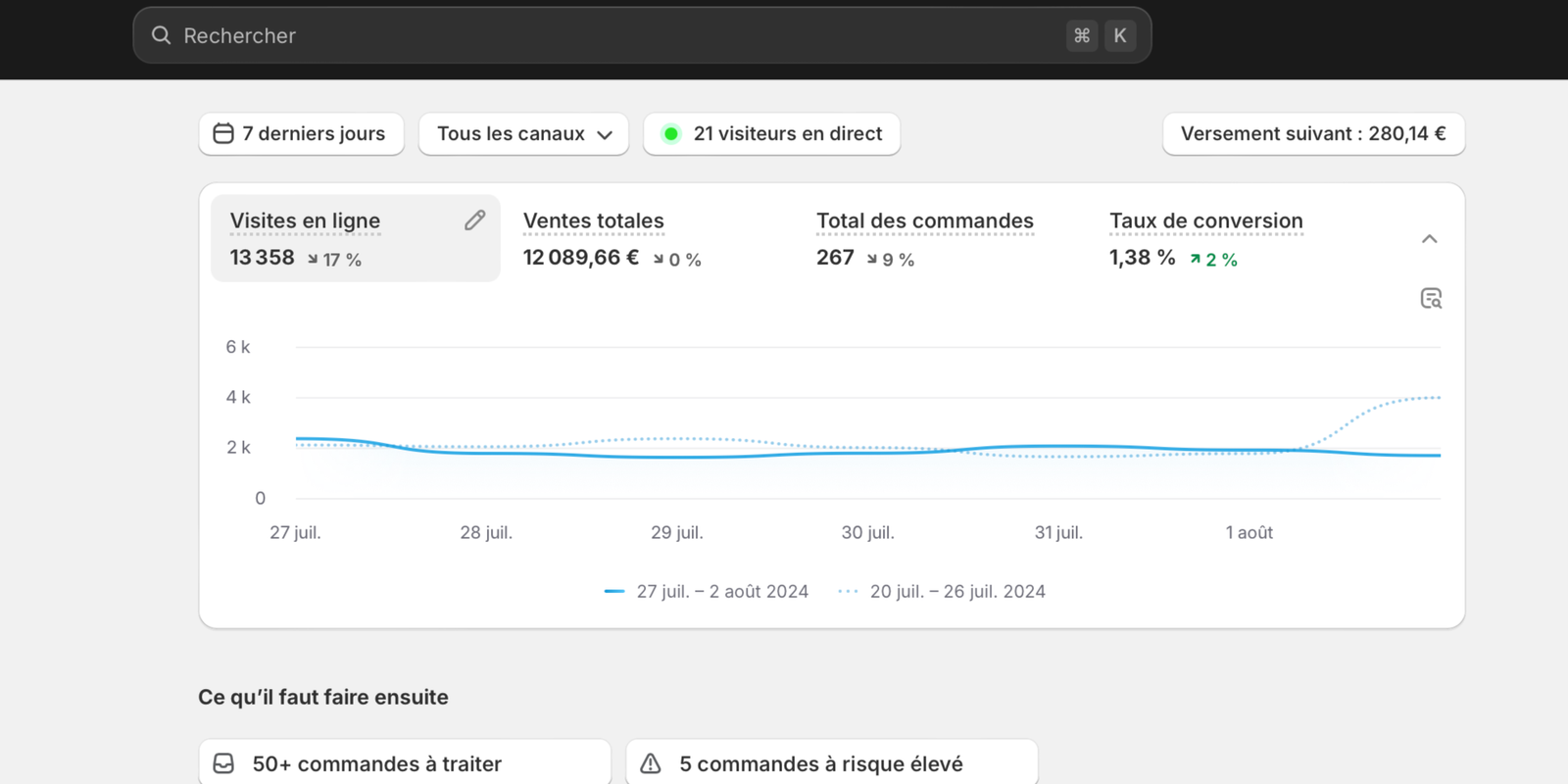
Task: Click the Rechercher search field
Action: coord(642,35)
